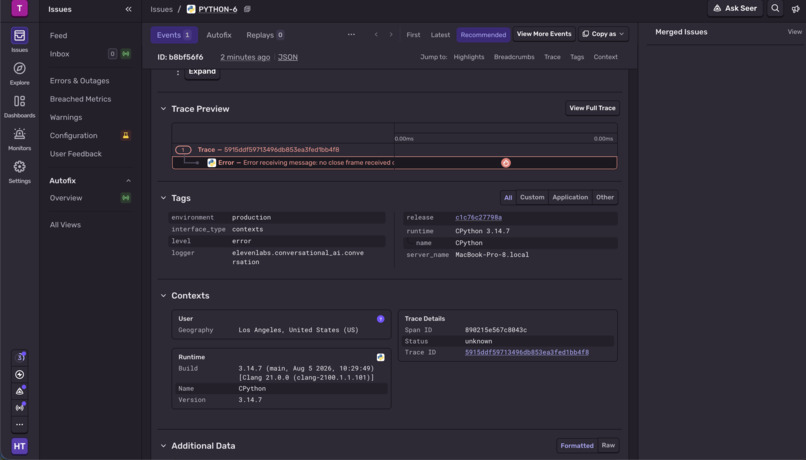
Task: Show Additional Data as Raw
Action: pos(608,446)
